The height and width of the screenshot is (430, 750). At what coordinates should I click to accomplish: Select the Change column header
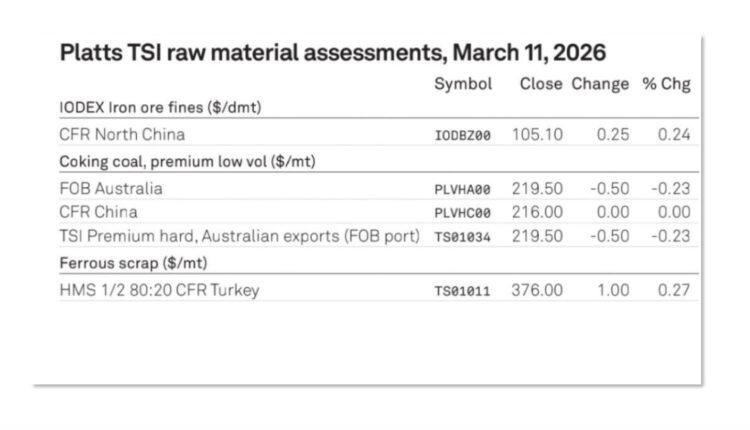point(600,85)
